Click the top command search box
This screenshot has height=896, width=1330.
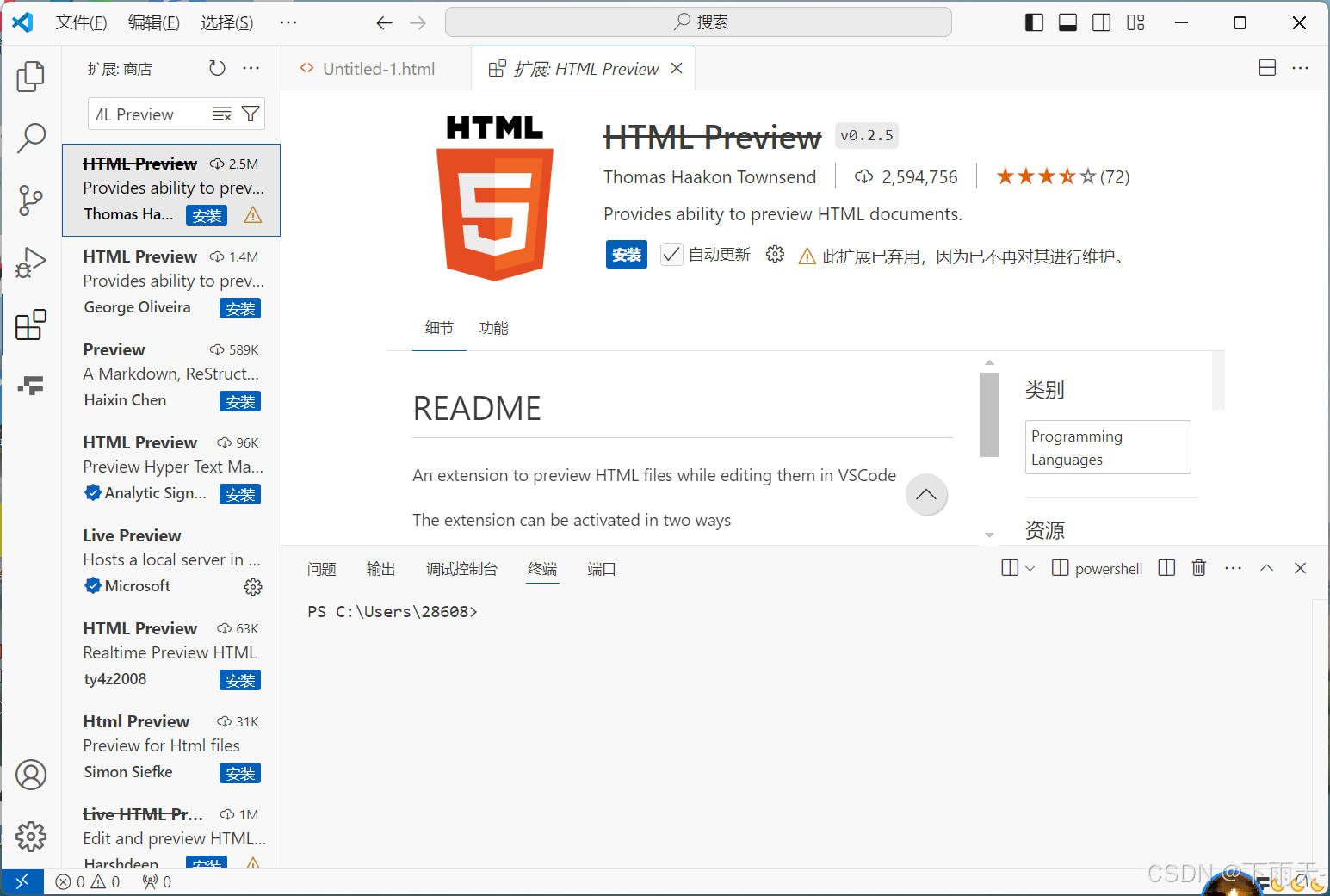click(x=698, y=22)
